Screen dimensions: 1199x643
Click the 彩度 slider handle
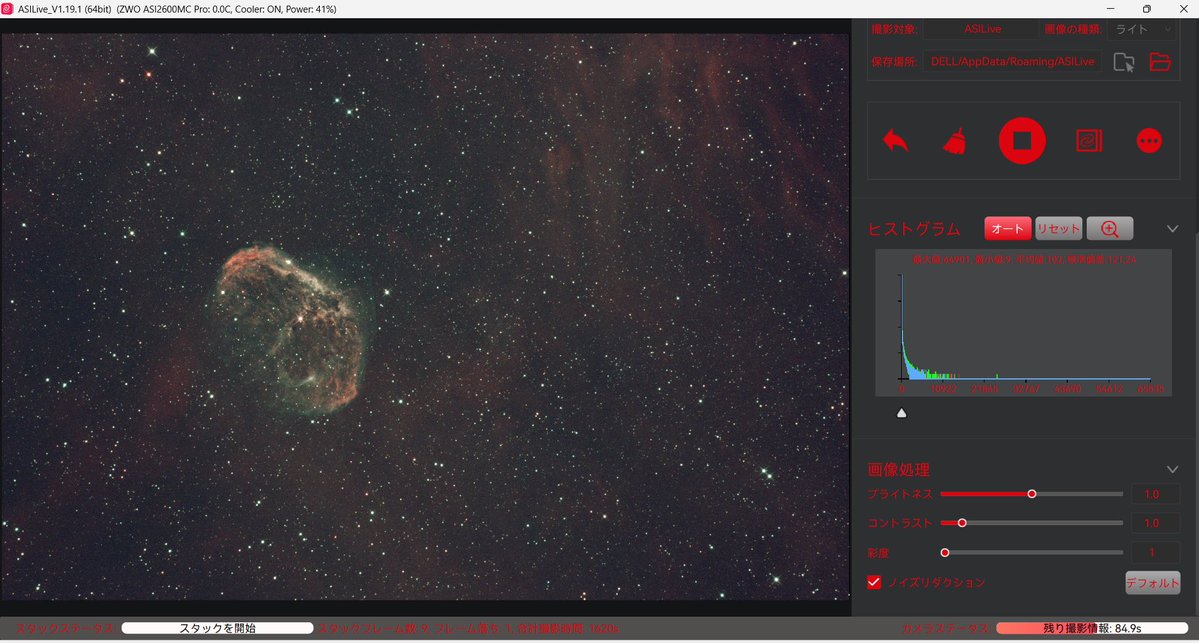(945, 552)
